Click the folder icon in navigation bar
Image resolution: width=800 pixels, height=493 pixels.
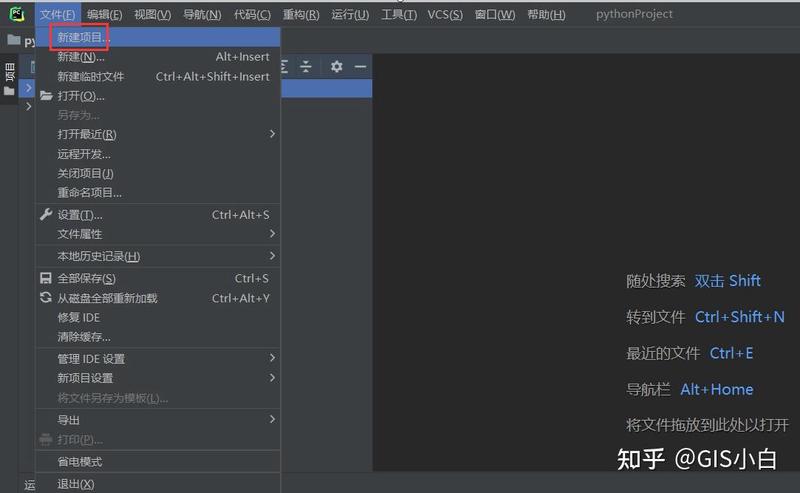coord(14,40)
